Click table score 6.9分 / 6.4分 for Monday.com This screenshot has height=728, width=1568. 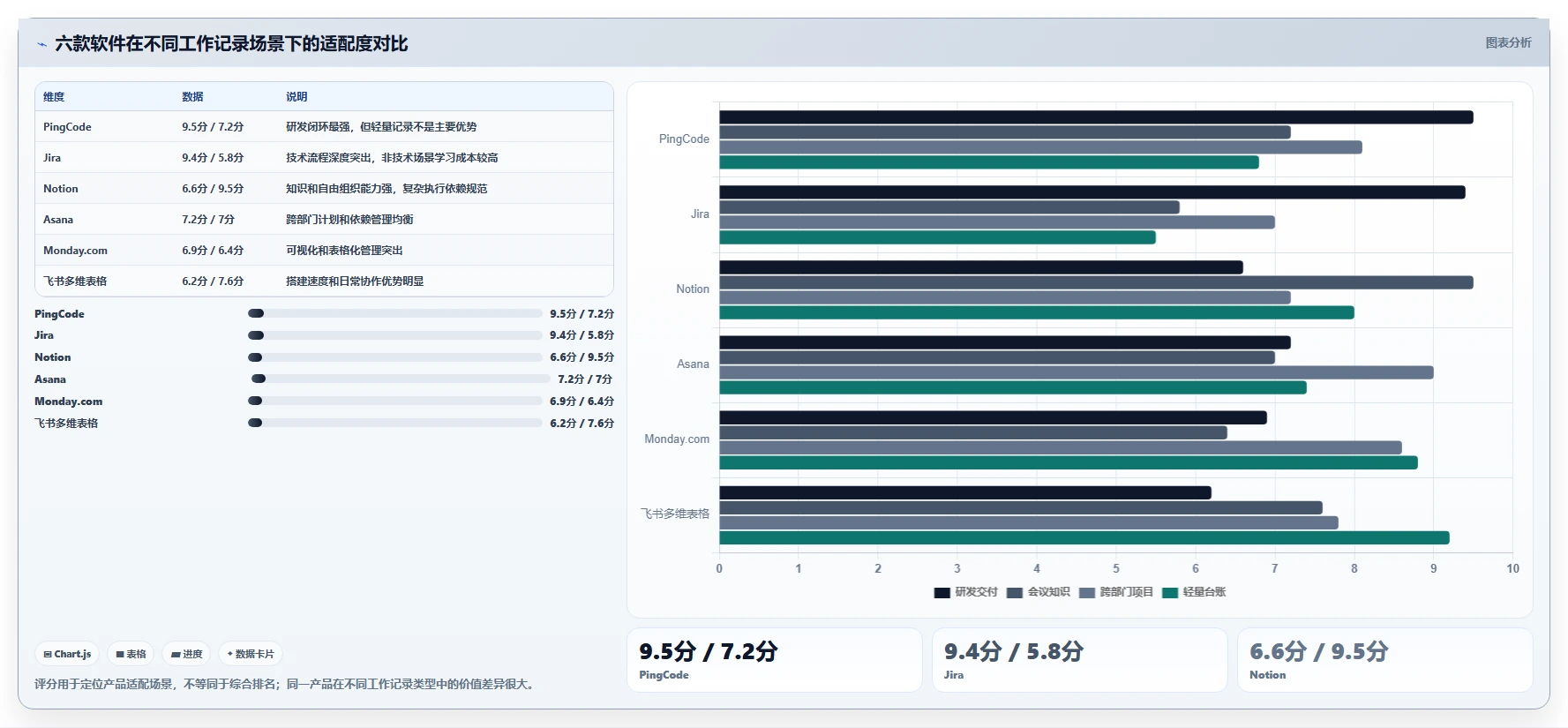point(213,251)
